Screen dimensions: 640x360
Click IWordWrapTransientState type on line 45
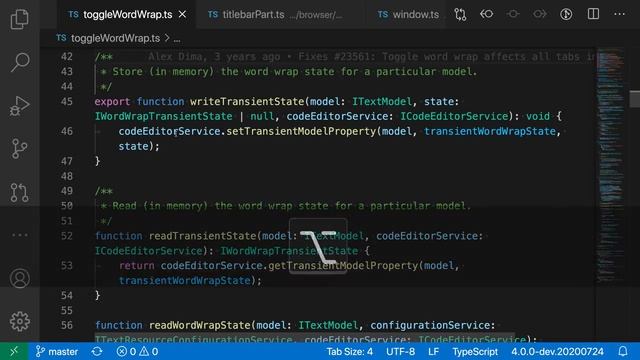(163, 116)
